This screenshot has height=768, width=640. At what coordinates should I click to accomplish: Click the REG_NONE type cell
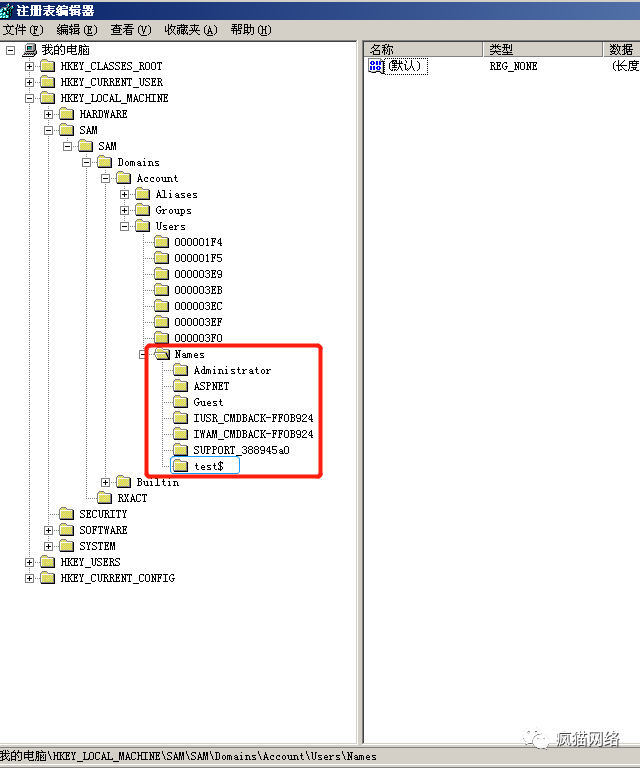click(513, 66)
